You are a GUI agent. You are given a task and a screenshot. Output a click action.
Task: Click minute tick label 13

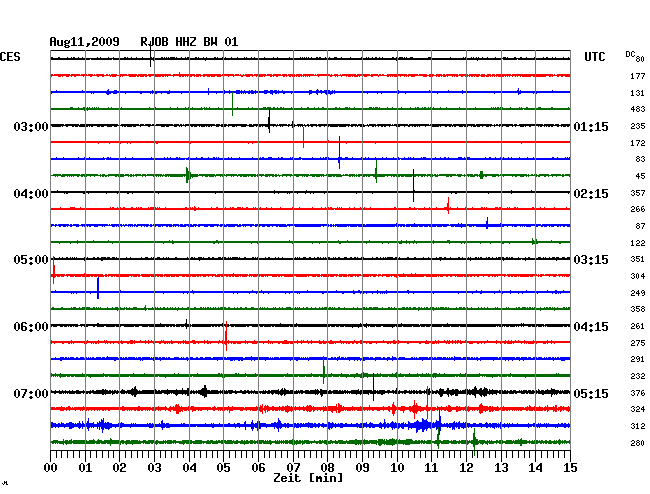(501, 468)
